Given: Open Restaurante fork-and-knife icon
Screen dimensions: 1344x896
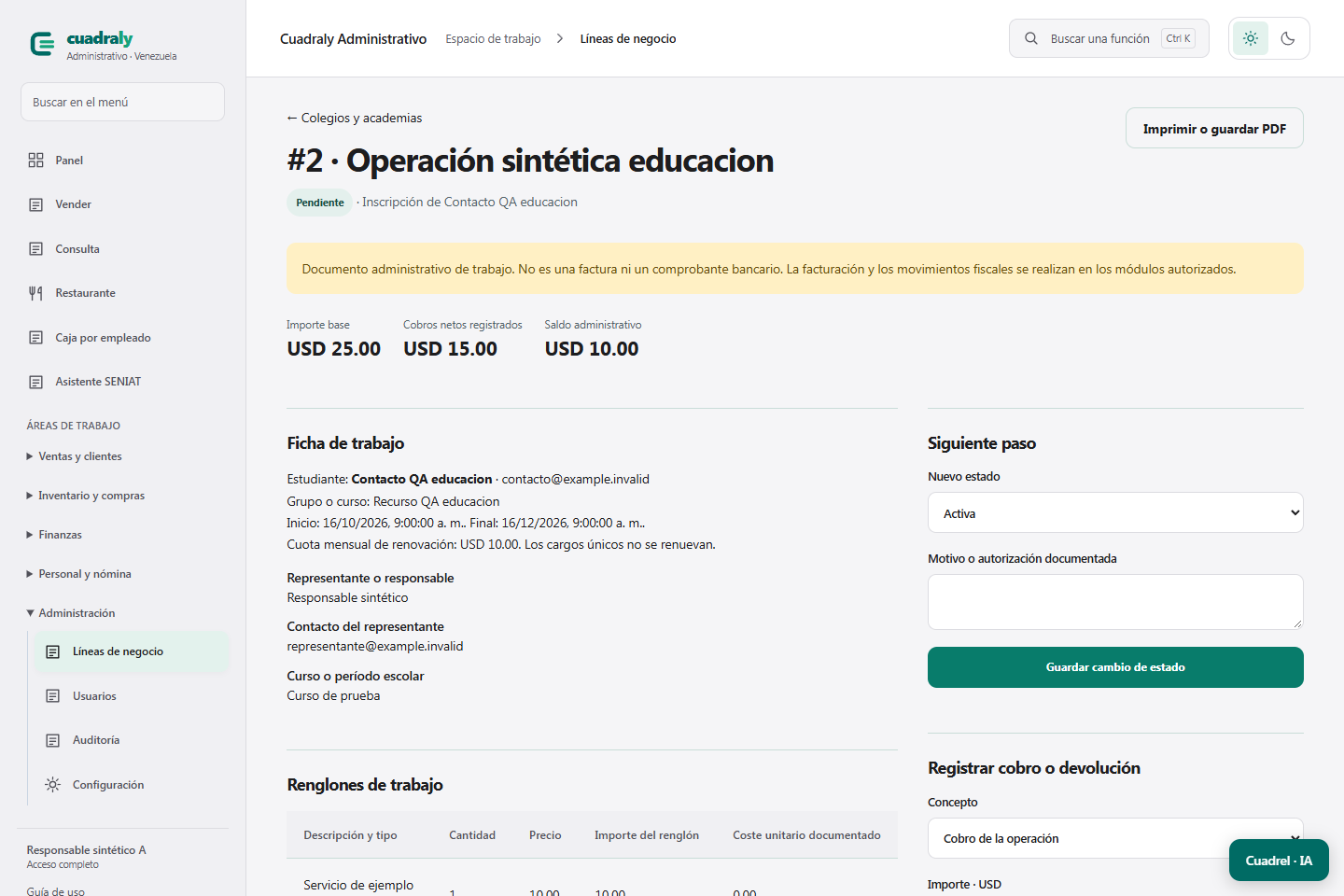Looking at the screenshot, I should pos(35,293).
